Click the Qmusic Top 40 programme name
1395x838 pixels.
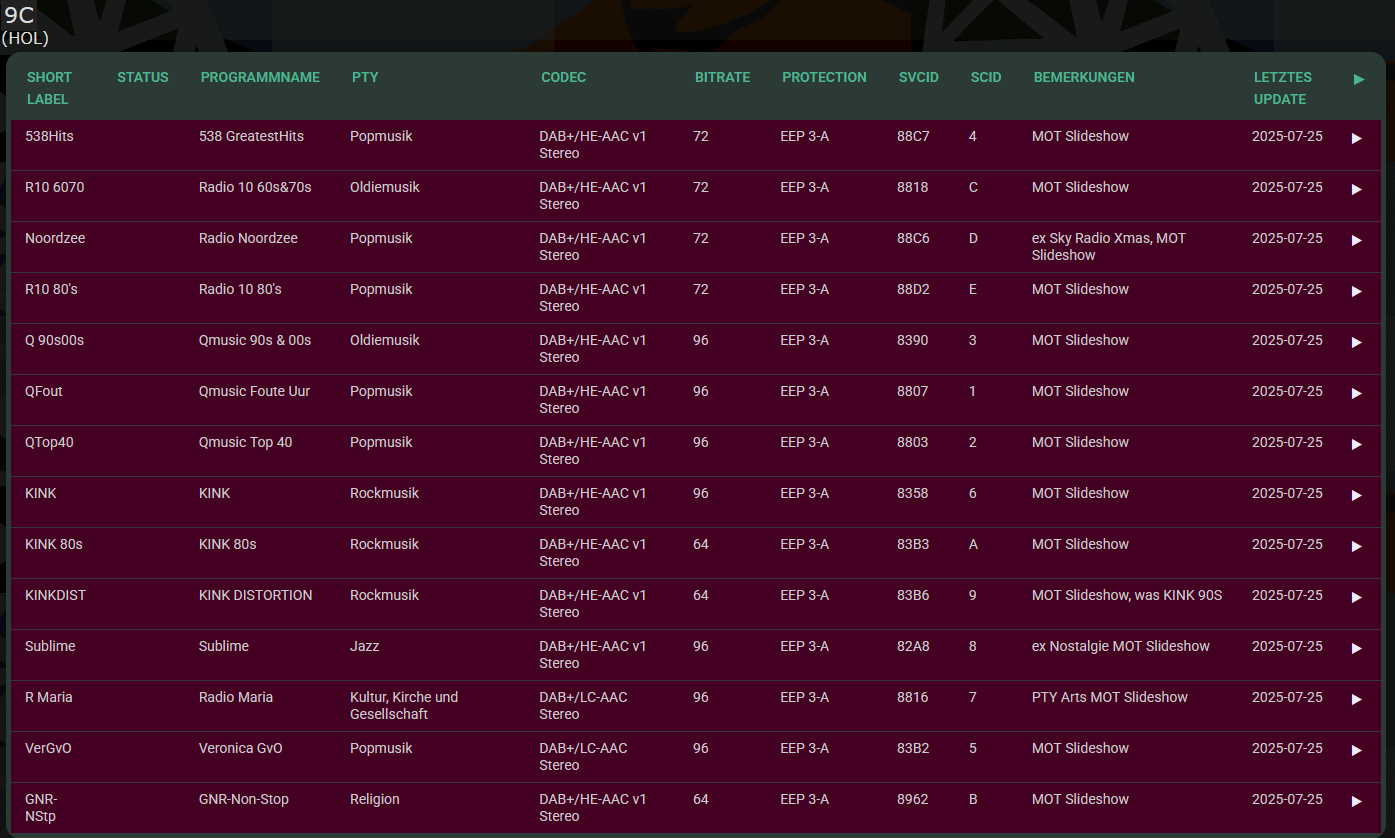pyautogui.click(x=246, y=442)
